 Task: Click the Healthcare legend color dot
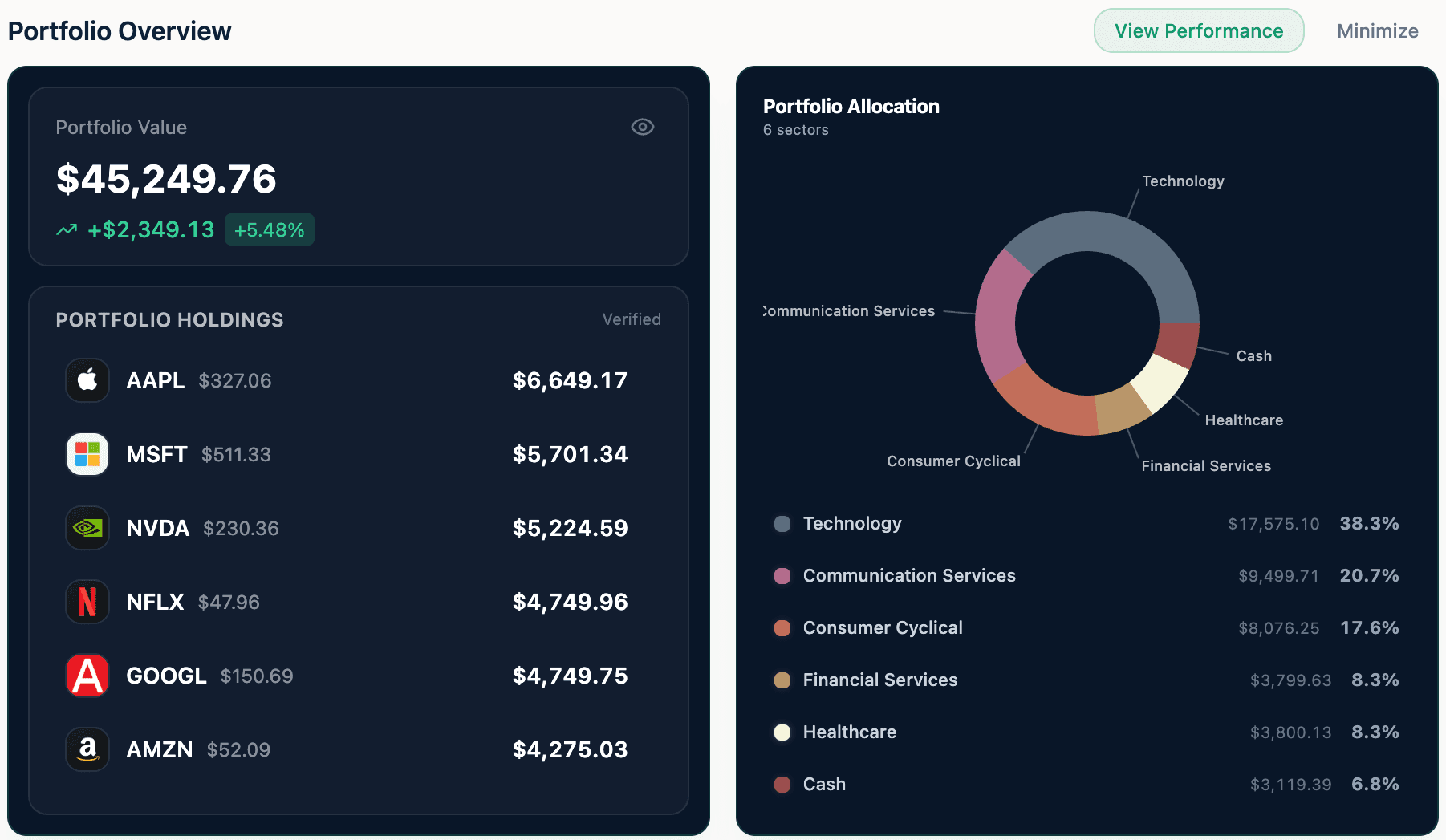point(782,732)
